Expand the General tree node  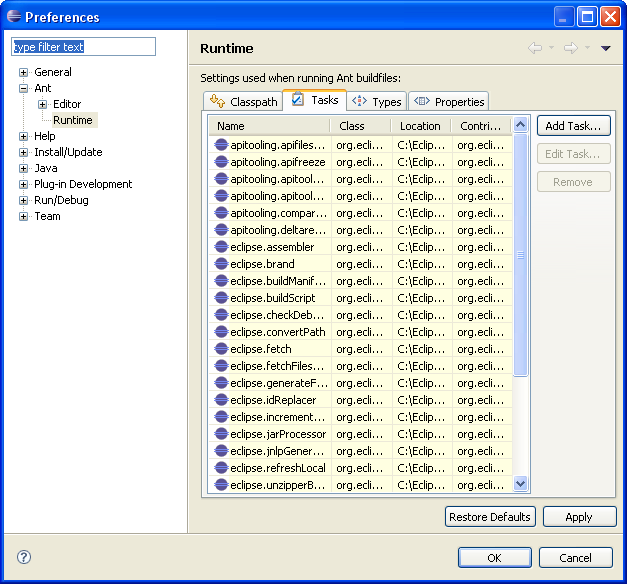[24, 72]
